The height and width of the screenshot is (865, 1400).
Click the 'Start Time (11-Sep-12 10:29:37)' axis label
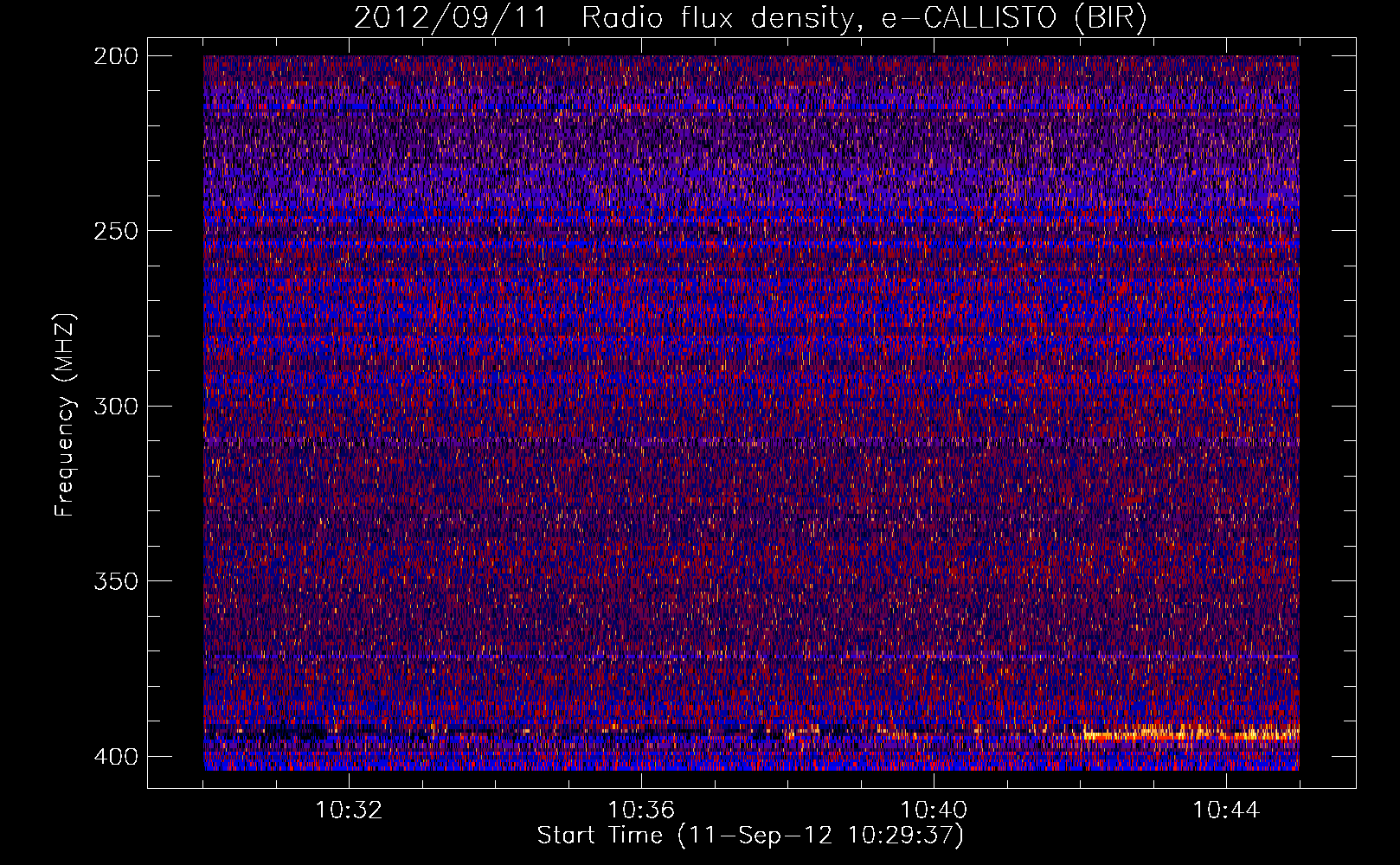tap(749, 836)
